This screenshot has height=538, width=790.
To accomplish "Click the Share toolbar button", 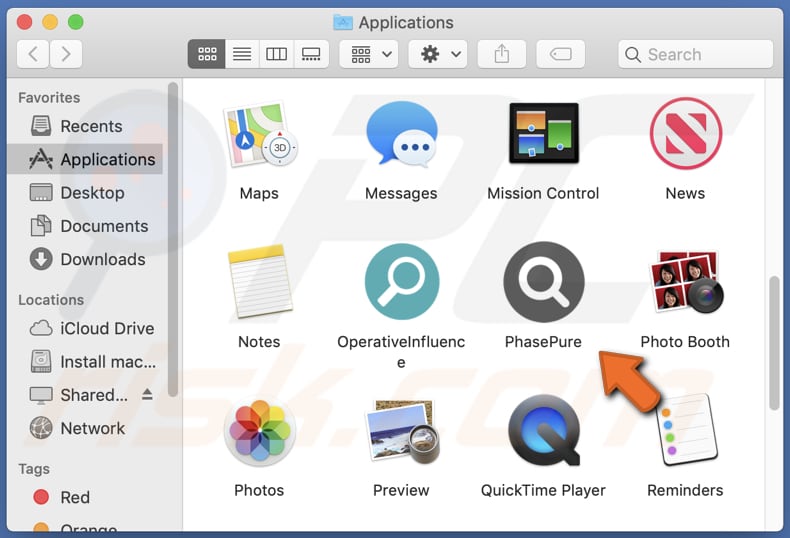I will 501,54.
